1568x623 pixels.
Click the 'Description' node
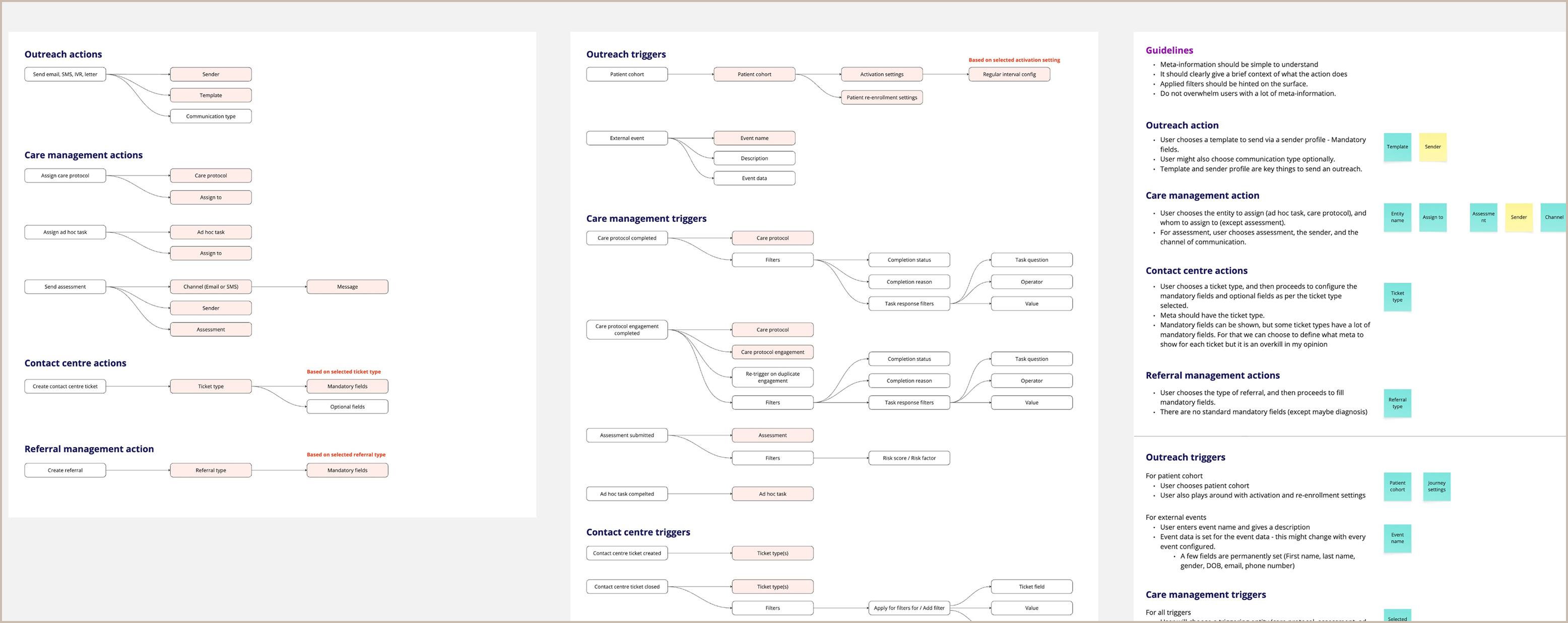point(754,158)
